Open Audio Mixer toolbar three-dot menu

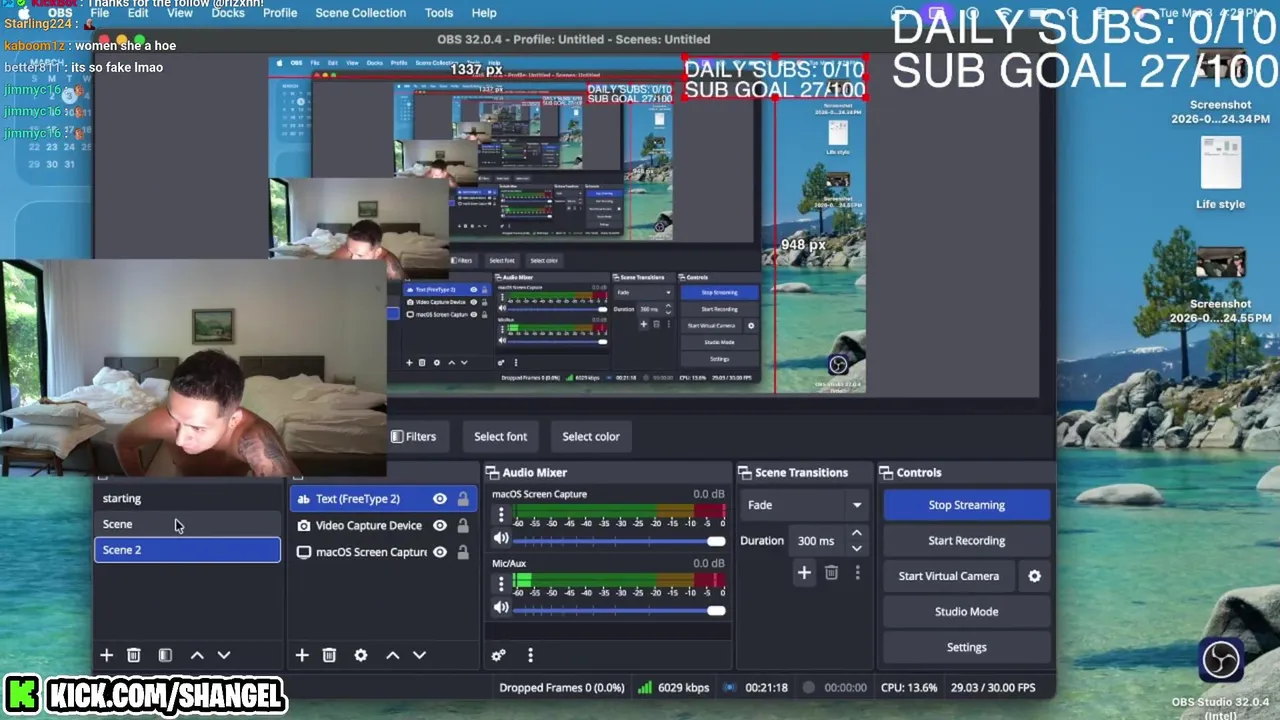click(530, 655)
